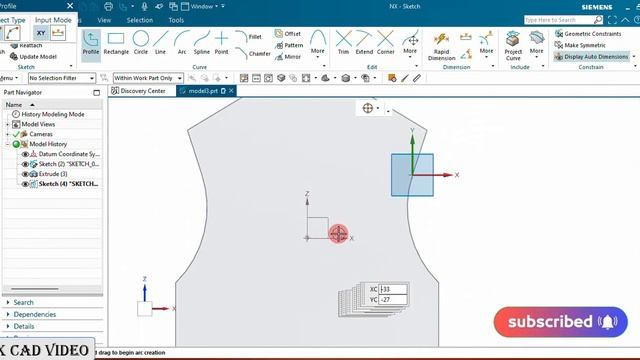The image size is (640, 360).
Task: Click the search magnifier icon
Action: point(598,20)
